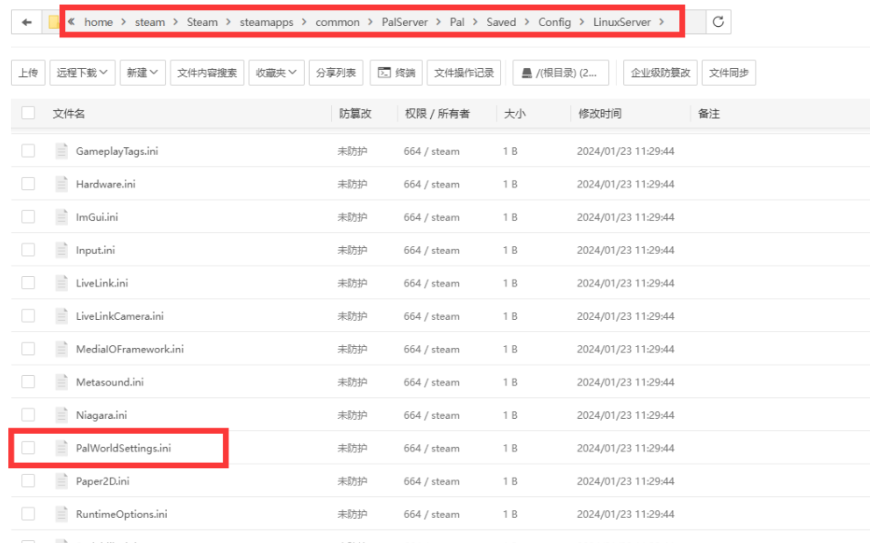Expand the 收藏夹 favorites dropdown

(276, 73)
